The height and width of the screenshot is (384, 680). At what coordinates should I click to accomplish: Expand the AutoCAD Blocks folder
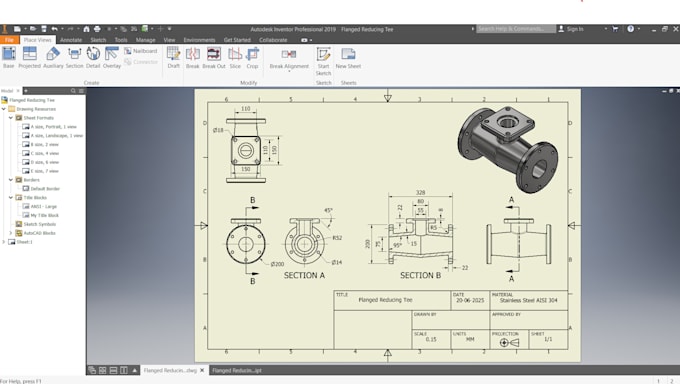click(x=11, y=233)
